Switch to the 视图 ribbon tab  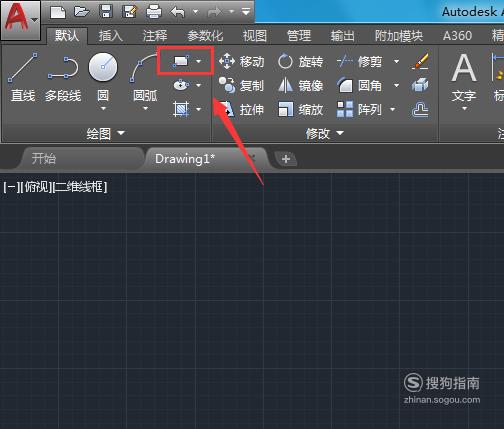(255, 36)
